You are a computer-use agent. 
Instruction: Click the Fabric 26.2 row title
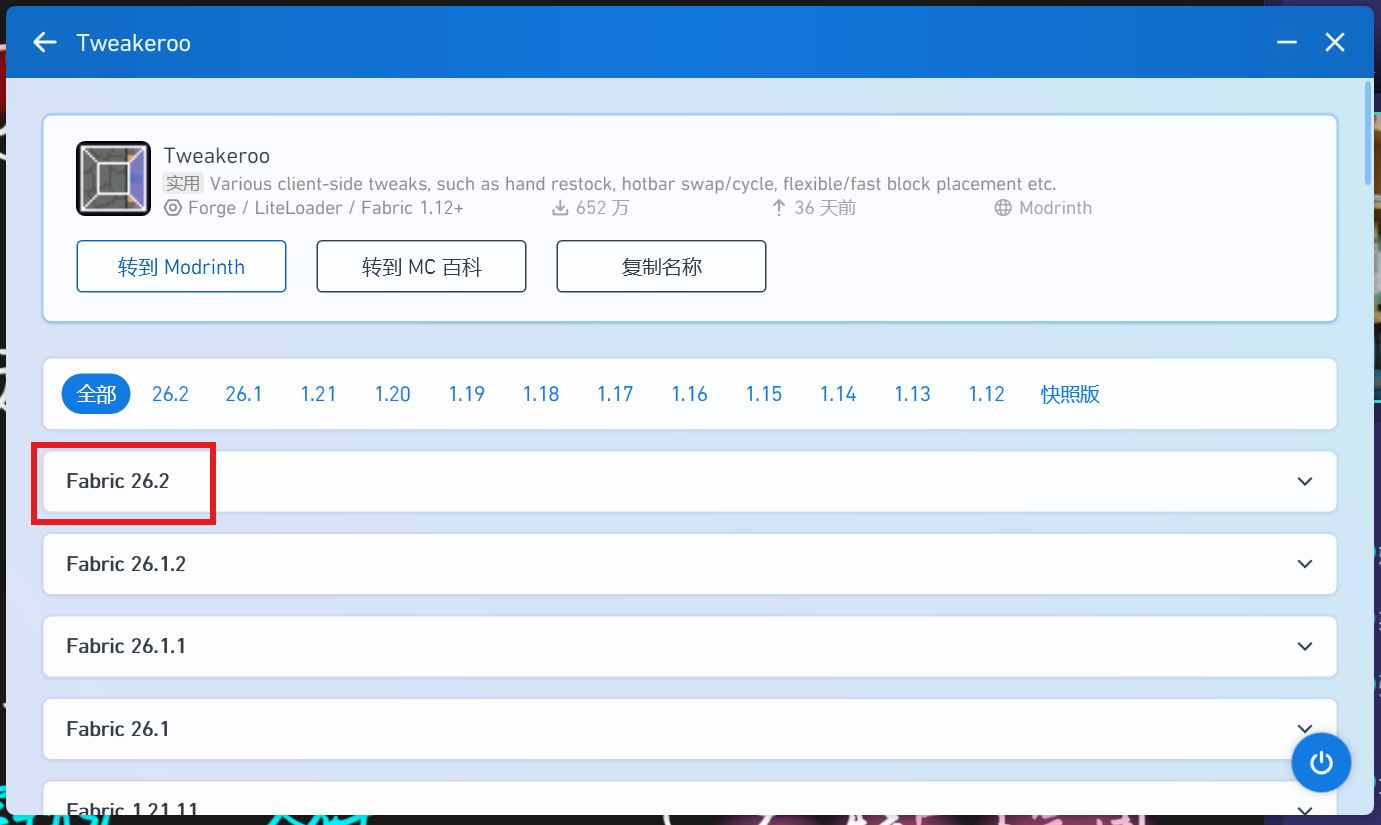(118, 481)
